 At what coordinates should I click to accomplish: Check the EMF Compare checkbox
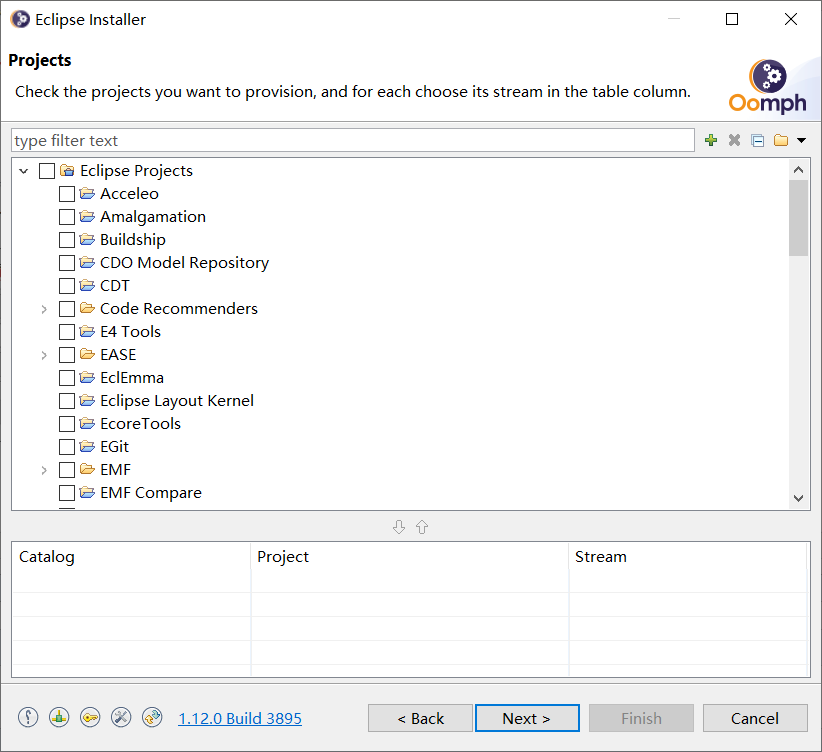click(67, 493)
